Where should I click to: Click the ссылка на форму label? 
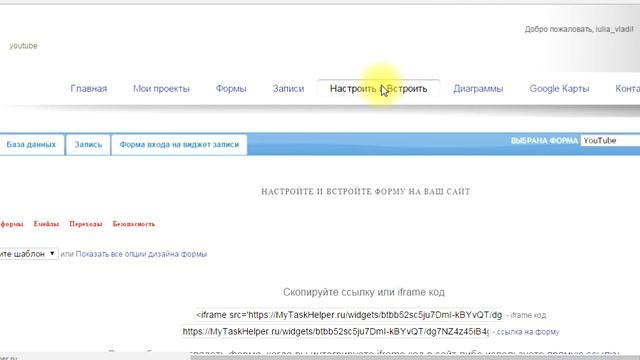(528, 332)
